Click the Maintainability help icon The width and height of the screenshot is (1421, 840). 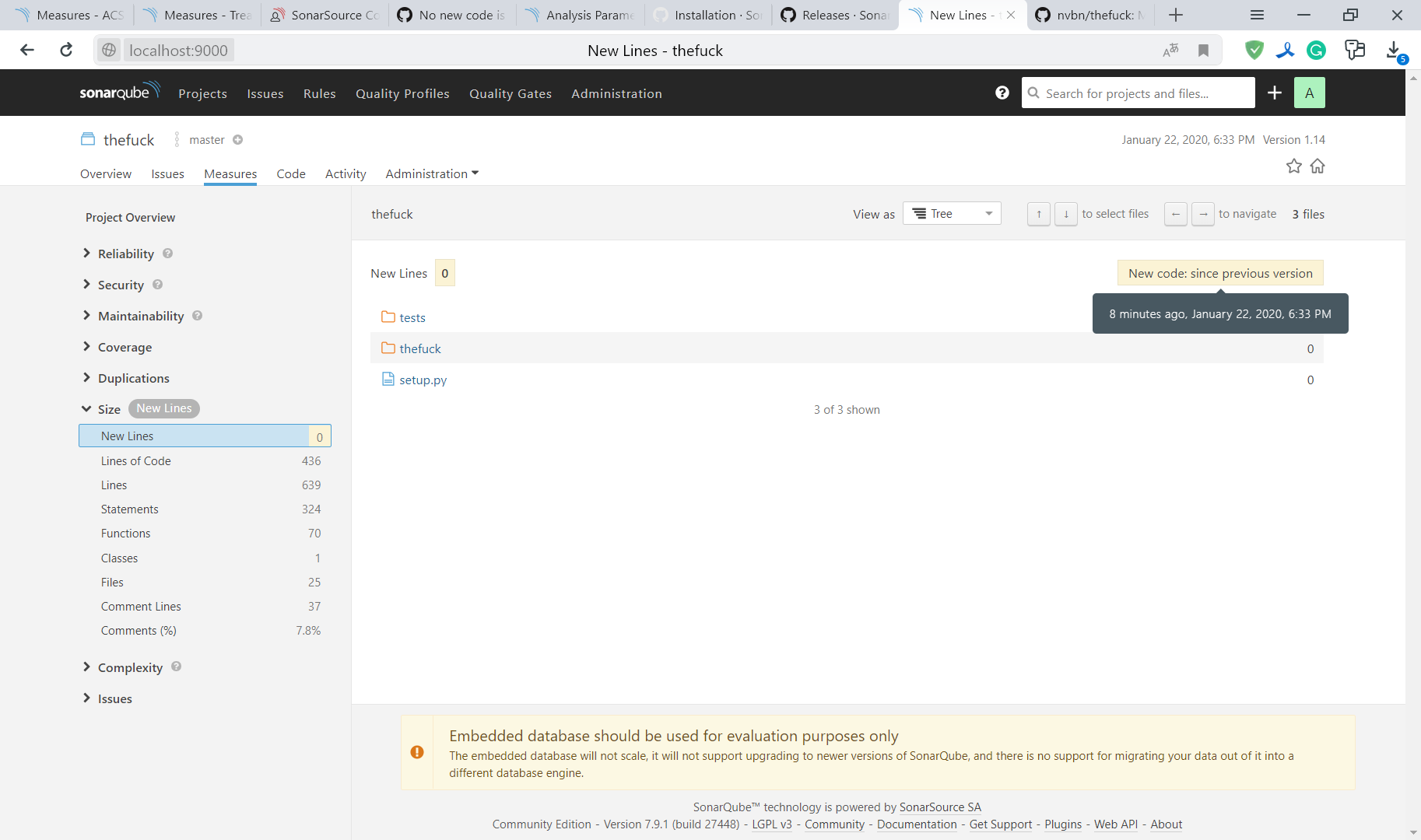click(197, 316)
